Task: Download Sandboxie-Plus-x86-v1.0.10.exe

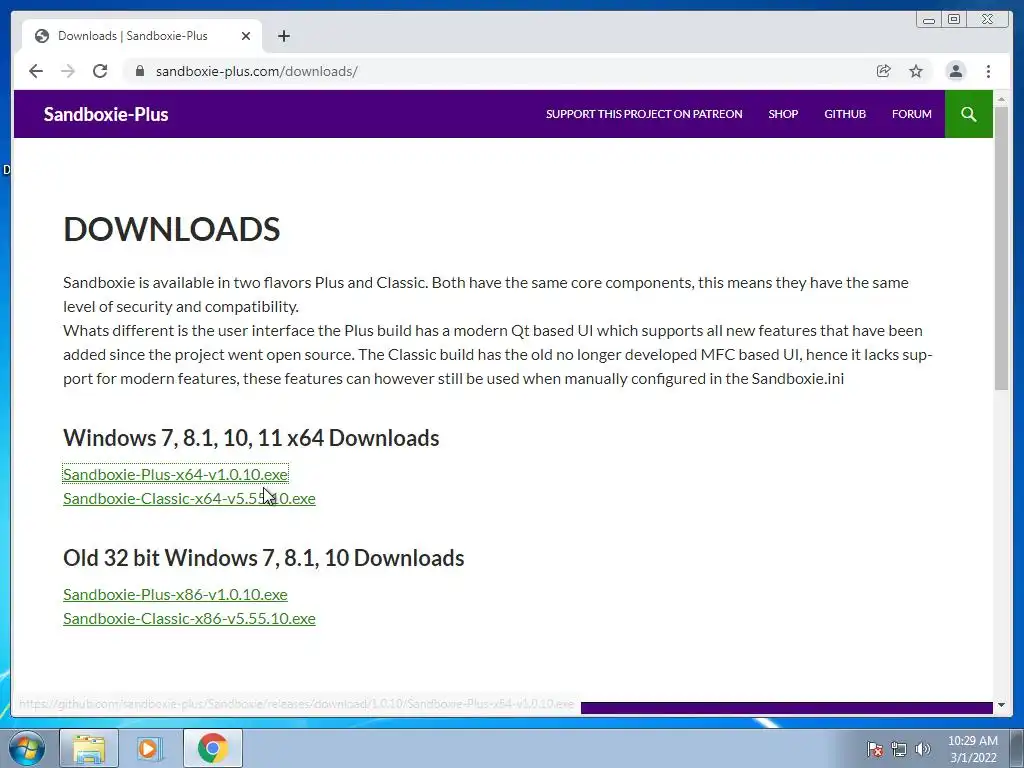Action: click(175, 594)
